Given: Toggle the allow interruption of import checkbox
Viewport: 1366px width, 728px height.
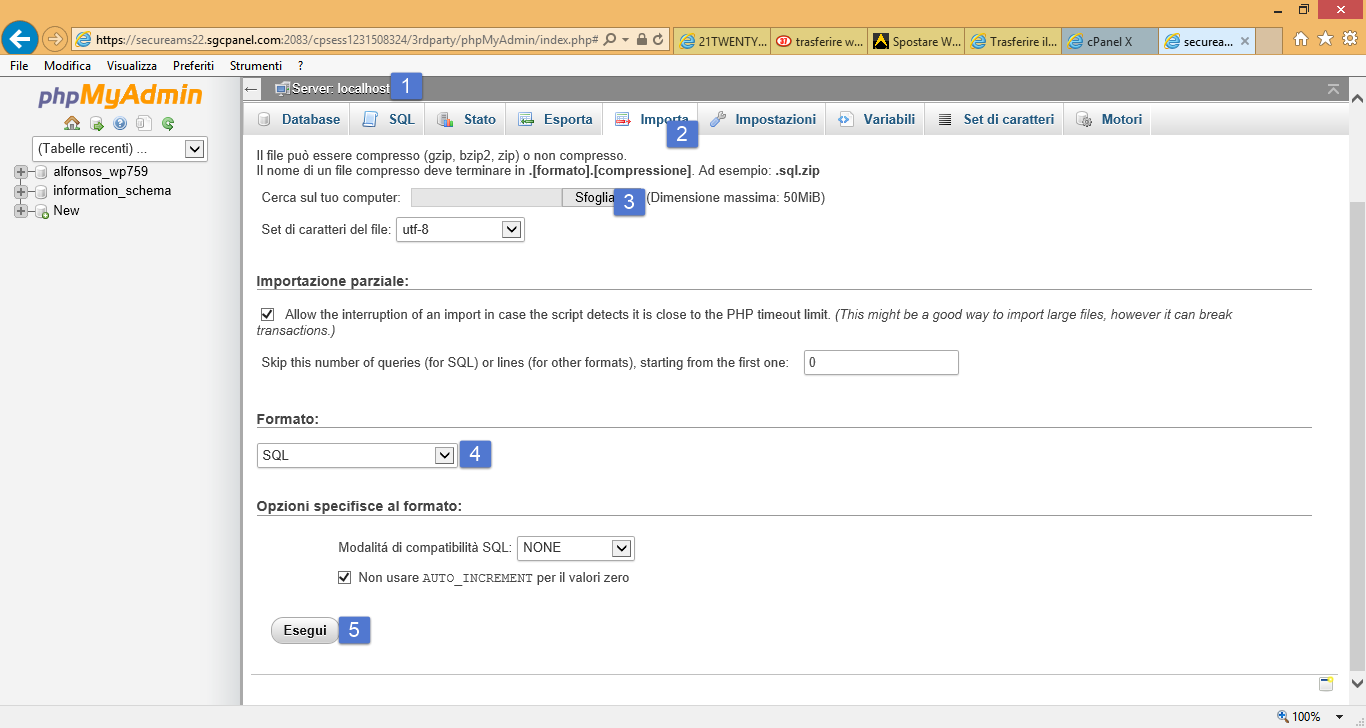Looking at the screenshot, I should tap(267, 314).
